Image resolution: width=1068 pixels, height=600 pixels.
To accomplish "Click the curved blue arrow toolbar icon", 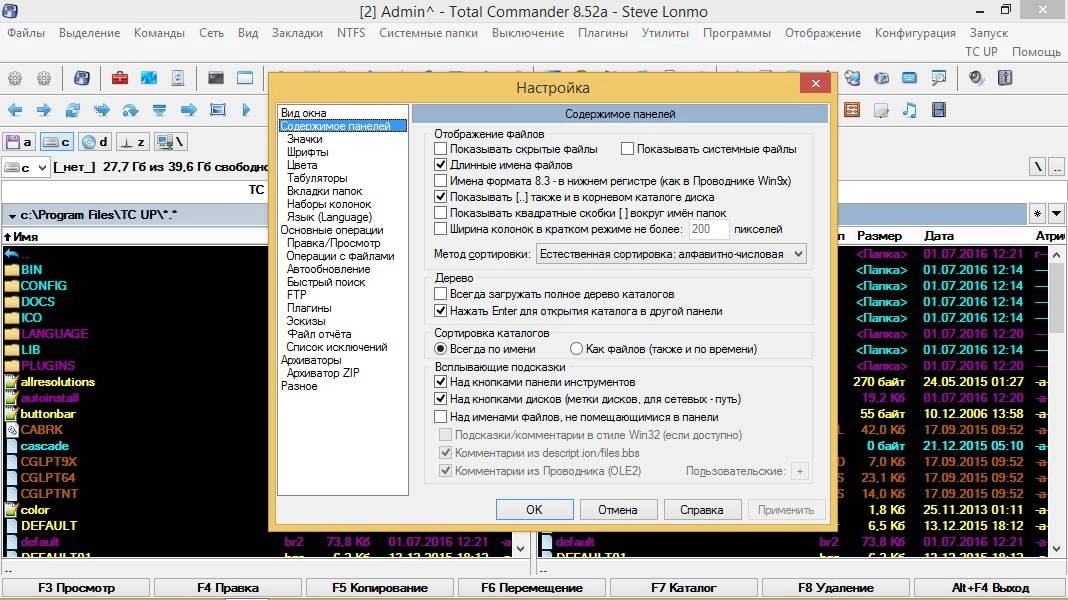I will pyautogui.click(x=130, y=110).
